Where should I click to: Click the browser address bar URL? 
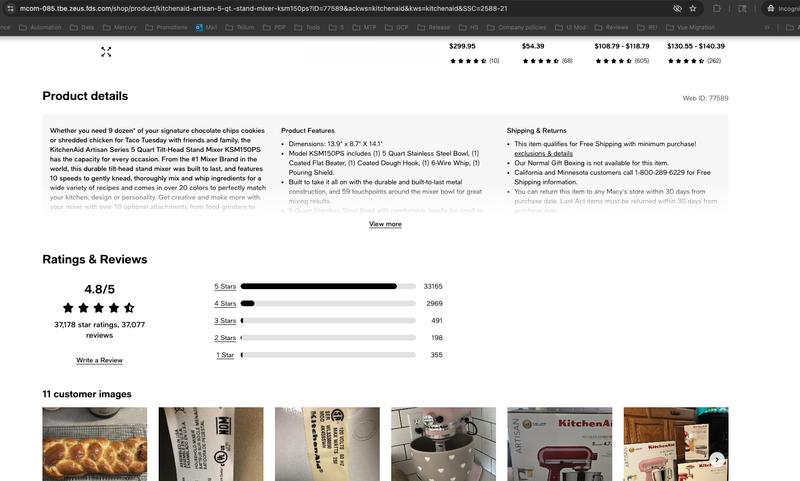[270, 8]
